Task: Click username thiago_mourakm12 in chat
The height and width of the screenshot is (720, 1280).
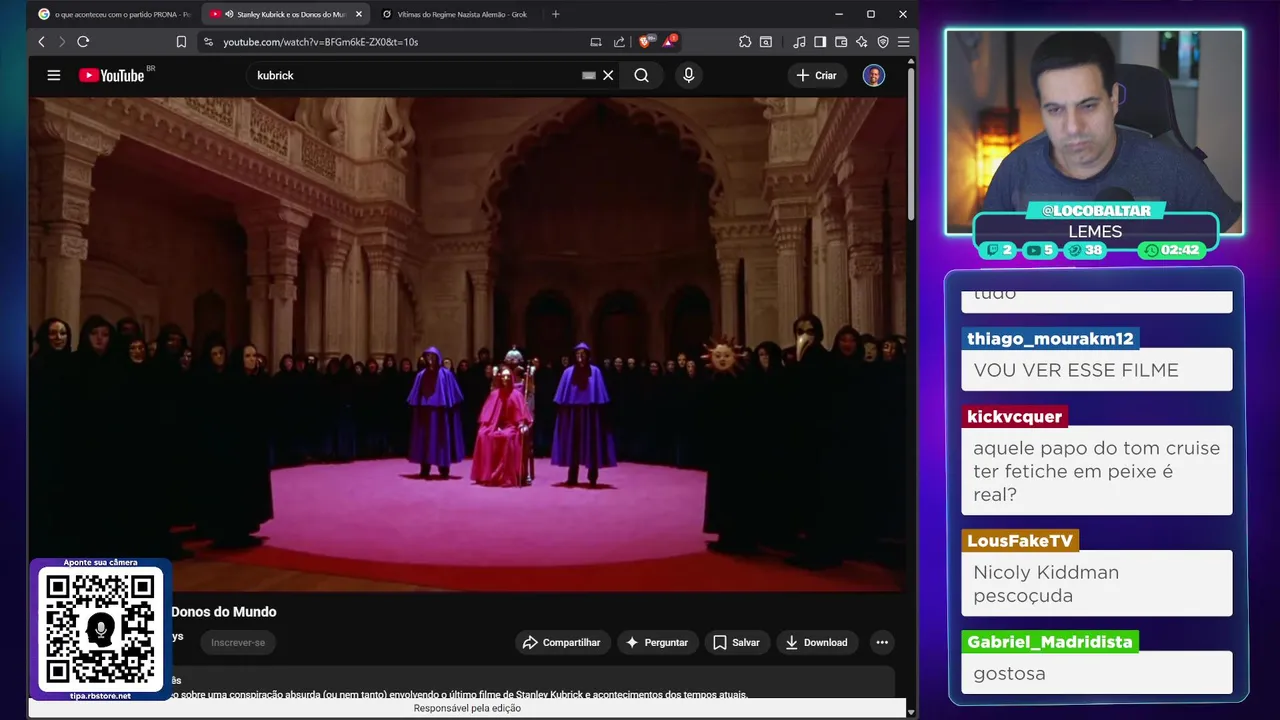Action: coord(1050,339)
